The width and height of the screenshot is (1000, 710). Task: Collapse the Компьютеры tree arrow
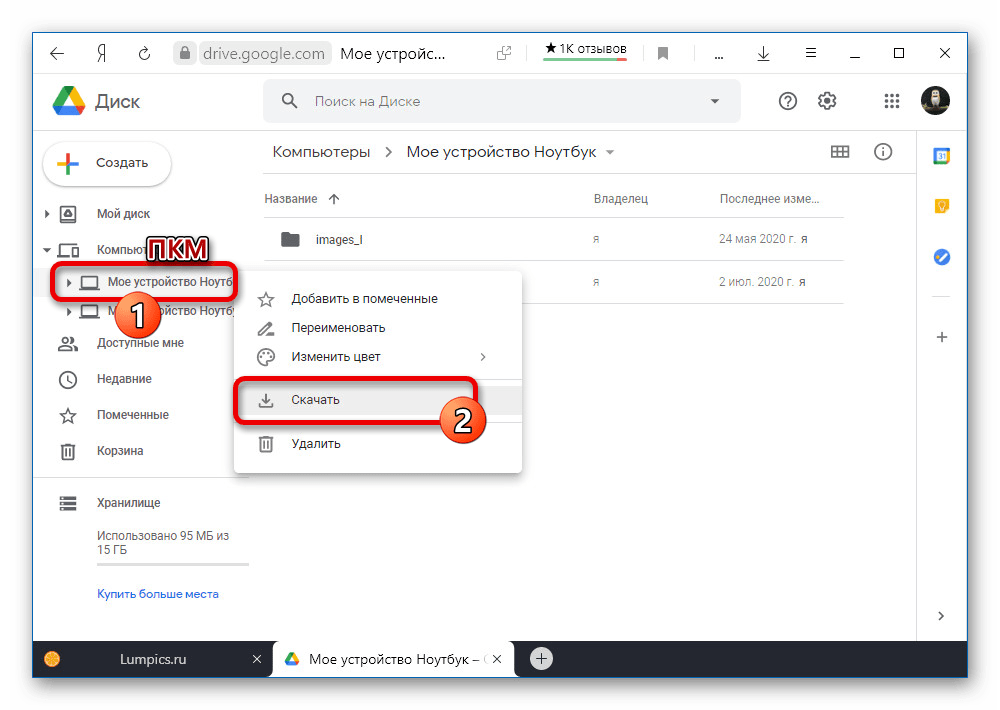tap(47, 250)
